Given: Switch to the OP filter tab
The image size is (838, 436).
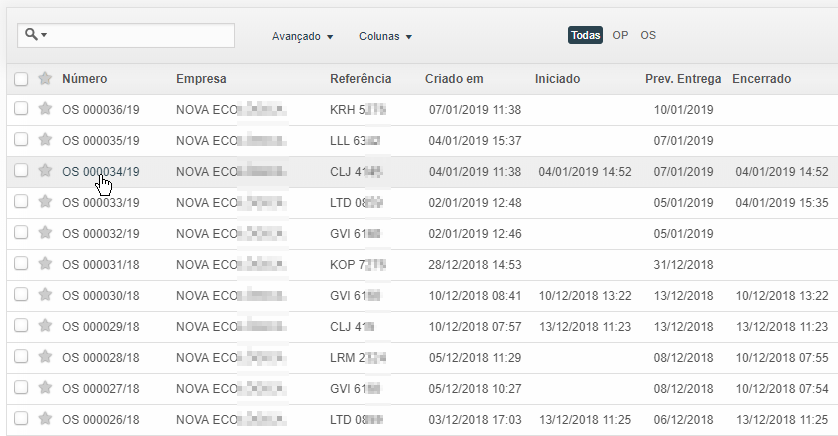Looking at the screenshot, I should [620, 35].
